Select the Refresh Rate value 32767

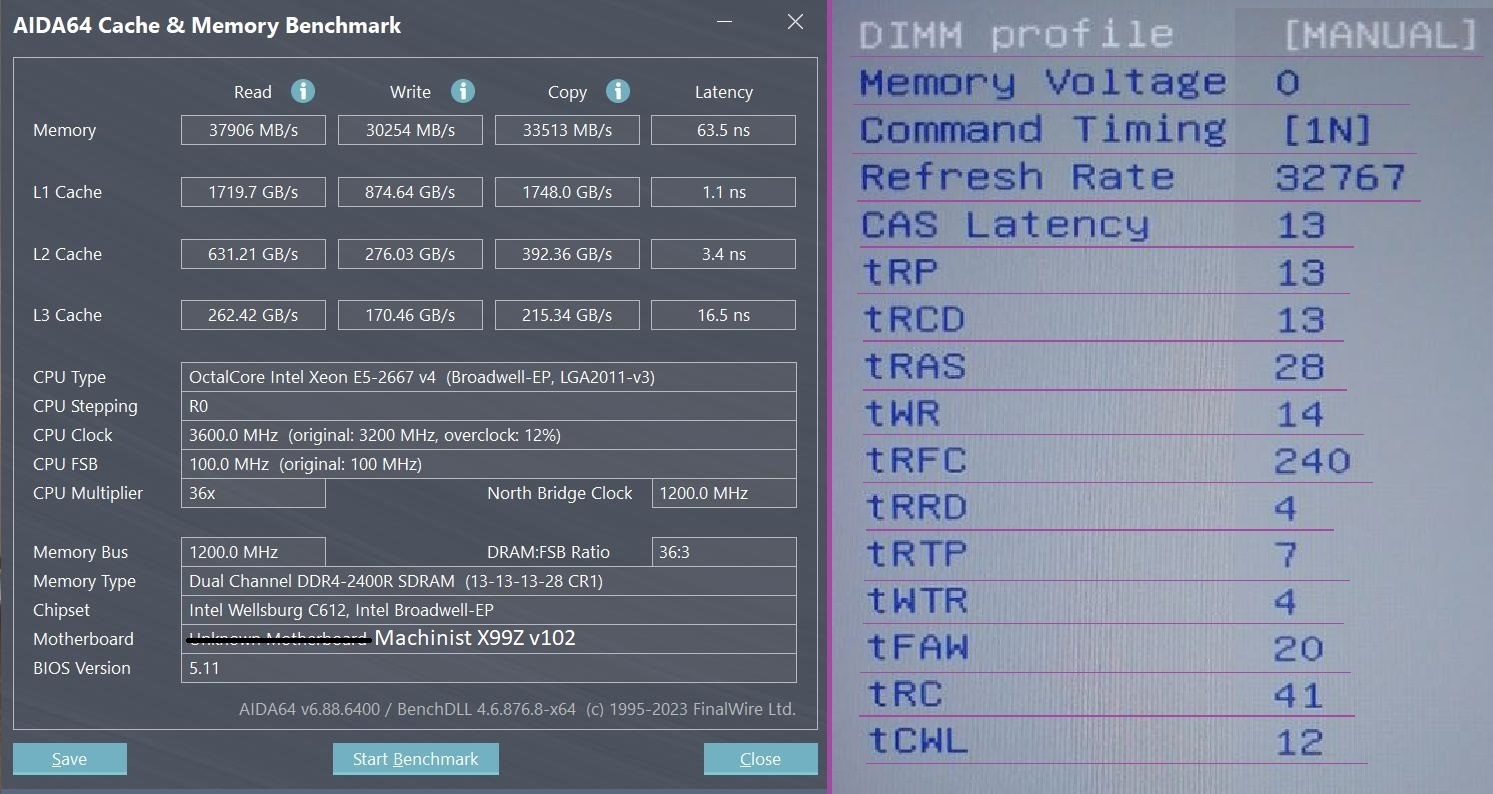point(1340,178)
